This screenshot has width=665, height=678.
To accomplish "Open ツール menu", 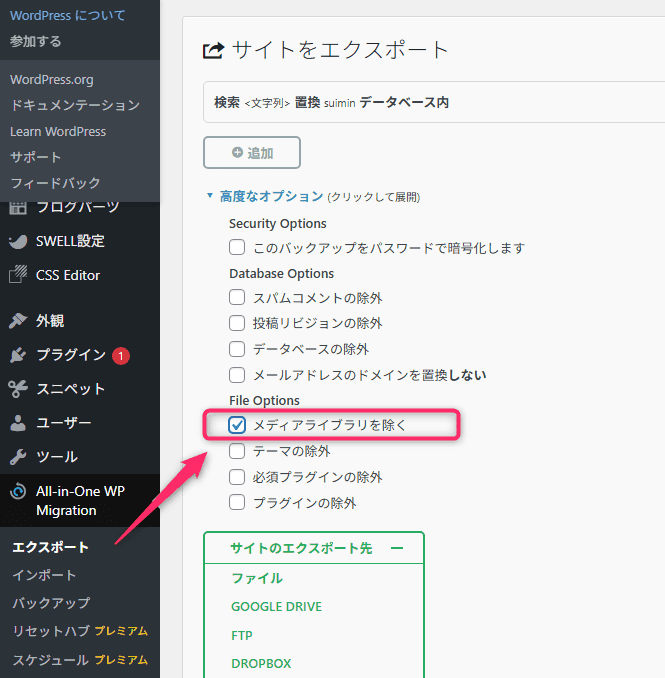I will 57,457.
